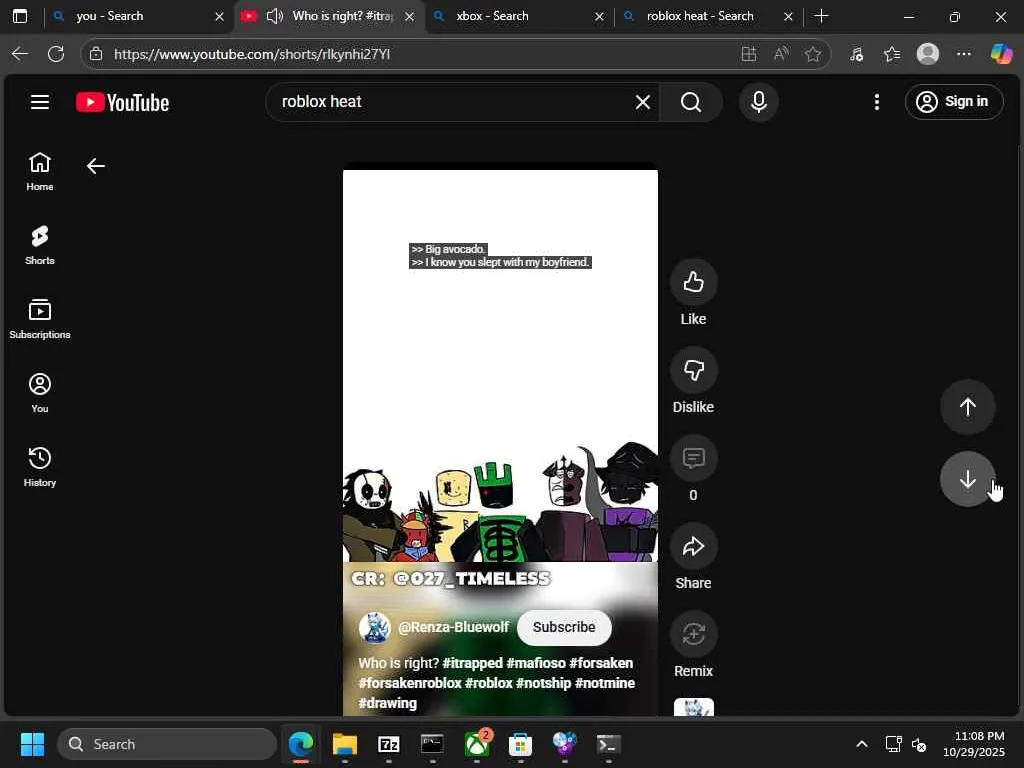Open the clock and date flyout

[973, 744]
